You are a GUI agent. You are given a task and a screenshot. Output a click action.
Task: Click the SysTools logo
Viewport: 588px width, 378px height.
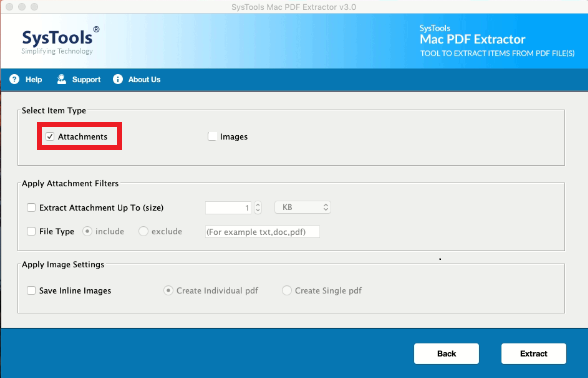pyautogui.click(x=60, y=40)
